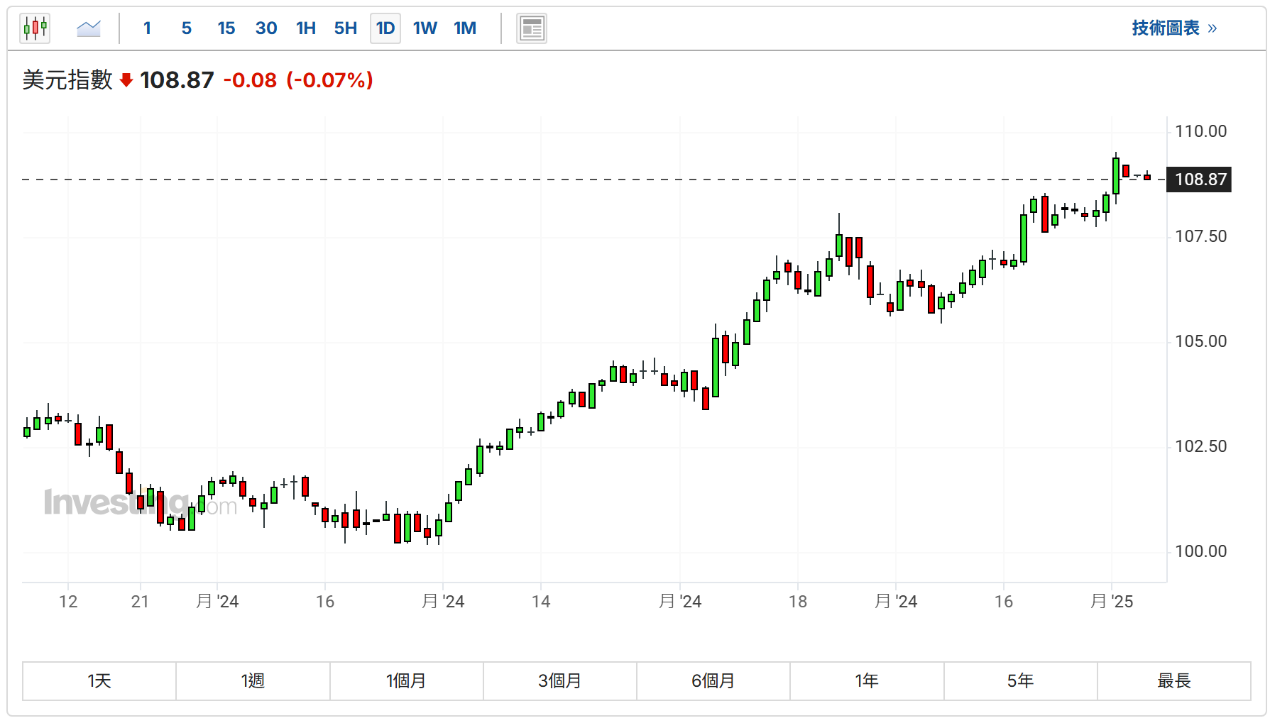
Task: Open the news overlay icon in toolbar
Action: (x=531, y=28)
